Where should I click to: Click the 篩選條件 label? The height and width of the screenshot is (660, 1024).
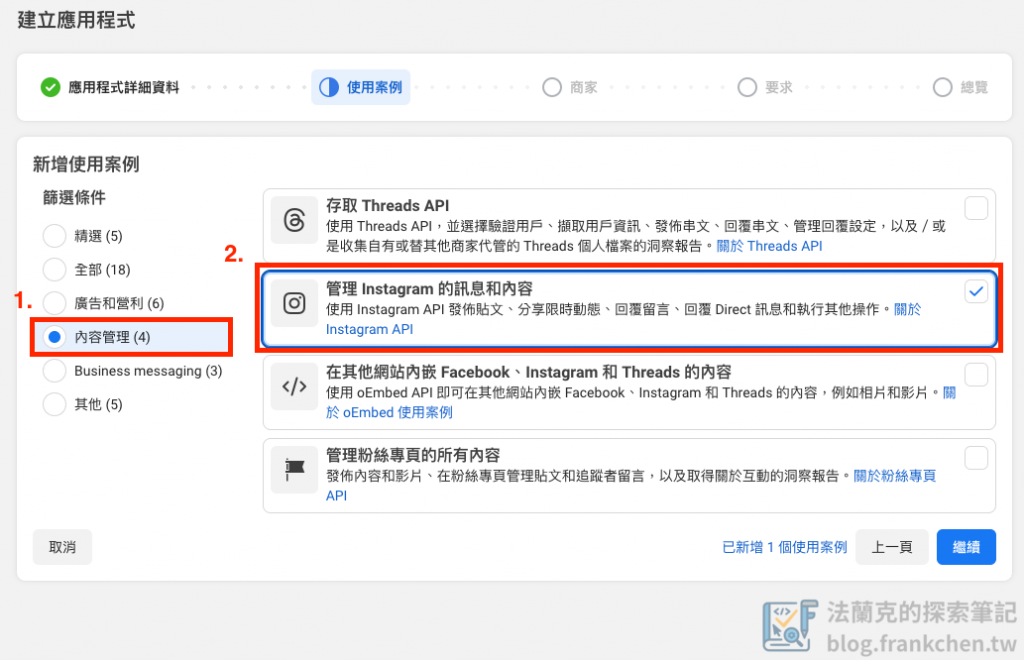click(74, 197)
